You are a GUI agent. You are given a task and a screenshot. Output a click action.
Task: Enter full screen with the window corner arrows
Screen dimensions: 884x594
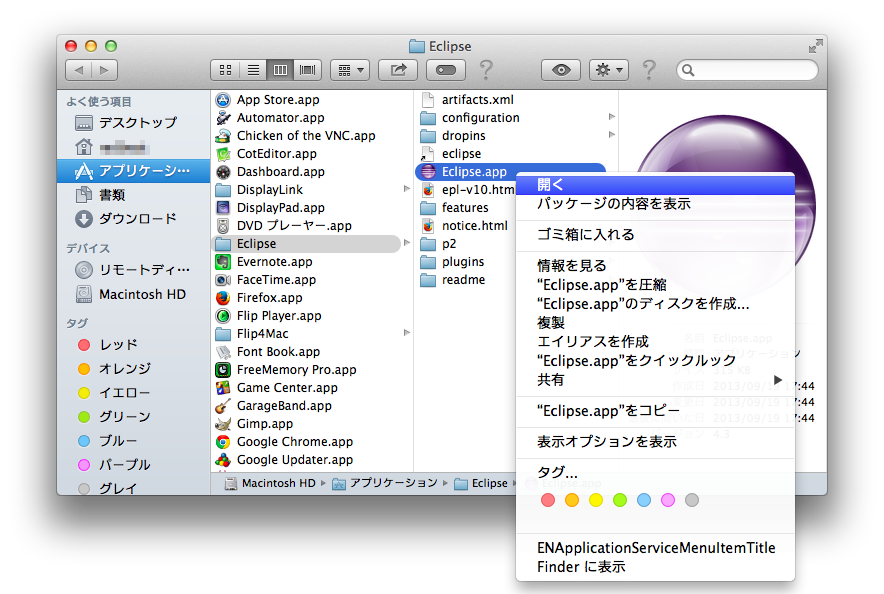[x=815, y=46]
